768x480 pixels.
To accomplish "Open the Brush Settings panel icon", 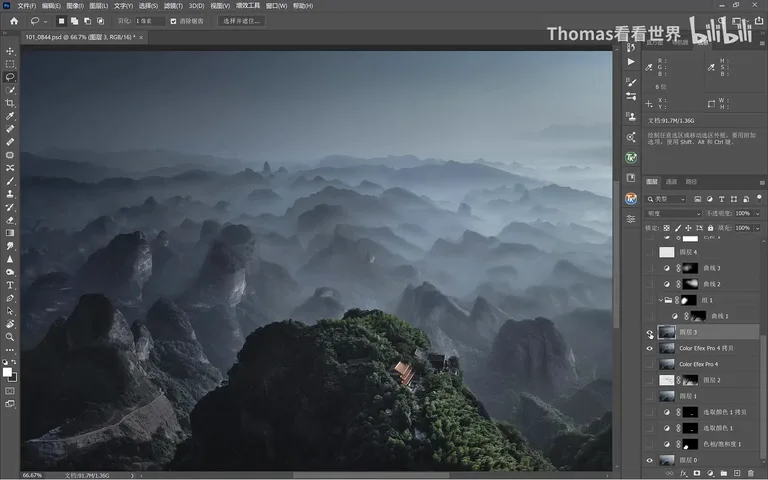I will (x=631, y=82).
